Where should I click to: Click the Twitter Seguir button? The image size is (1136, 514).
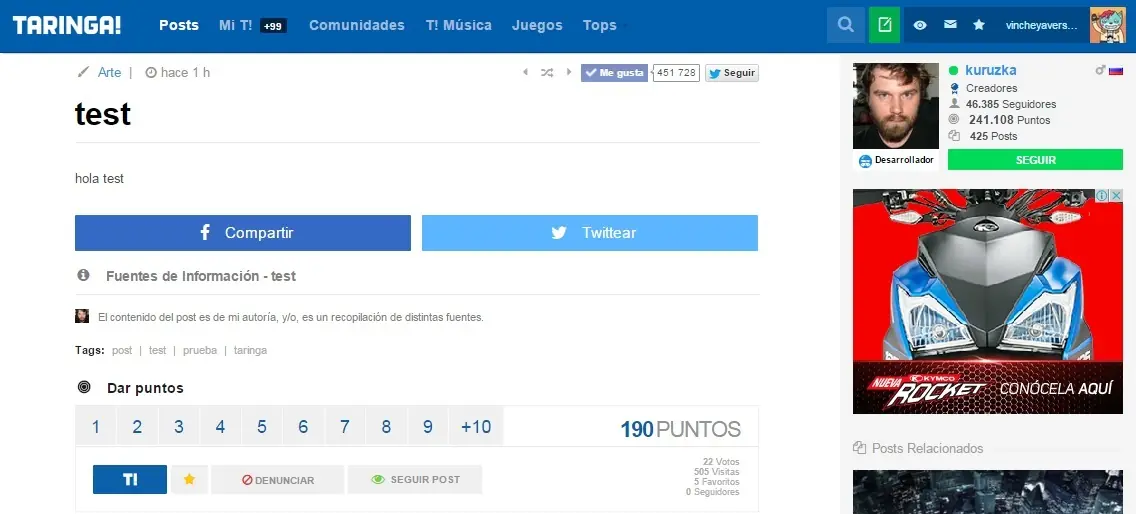point(732,72)
